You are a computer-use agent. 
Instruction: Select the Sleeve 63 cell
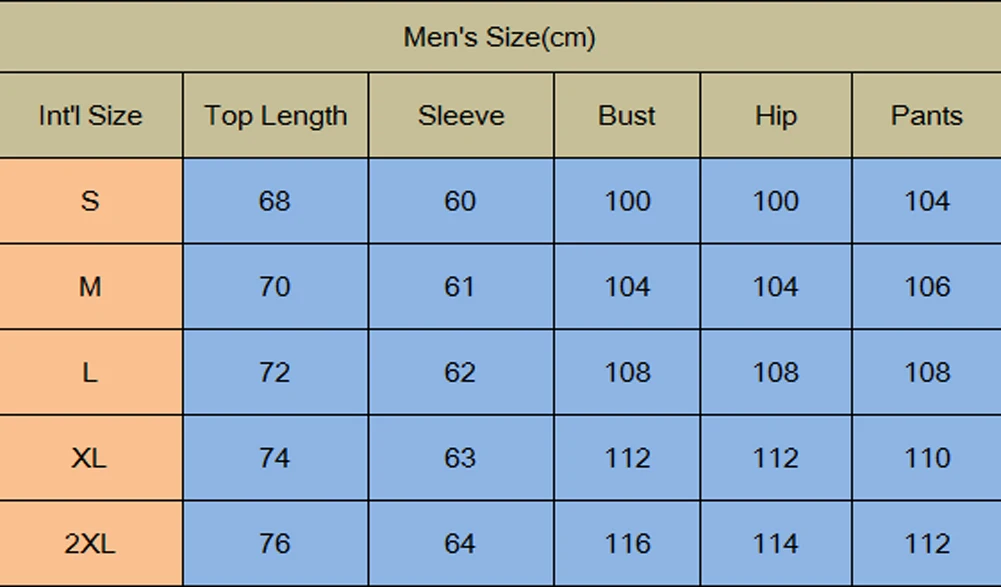pyautogui.click(x=460, y=458)
